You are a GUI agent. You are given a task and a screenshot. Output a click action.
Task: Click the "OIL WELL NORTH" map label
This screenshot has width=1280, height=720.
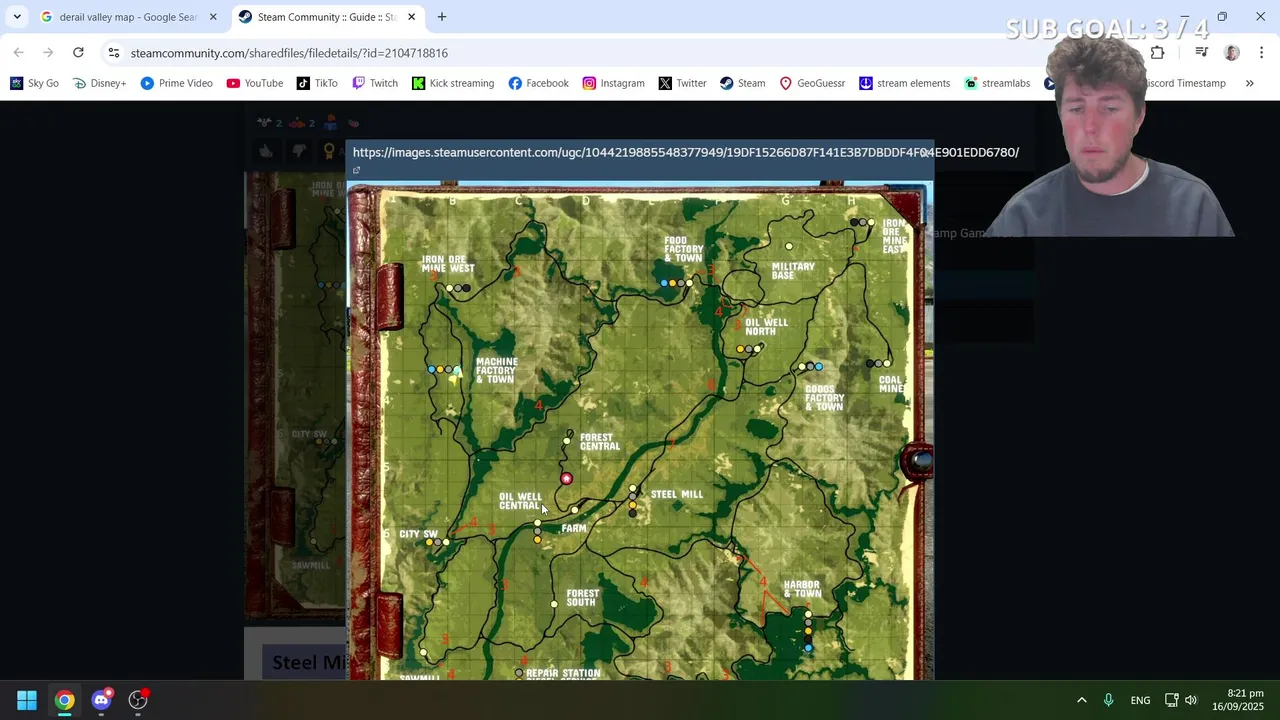click(766, 327)
